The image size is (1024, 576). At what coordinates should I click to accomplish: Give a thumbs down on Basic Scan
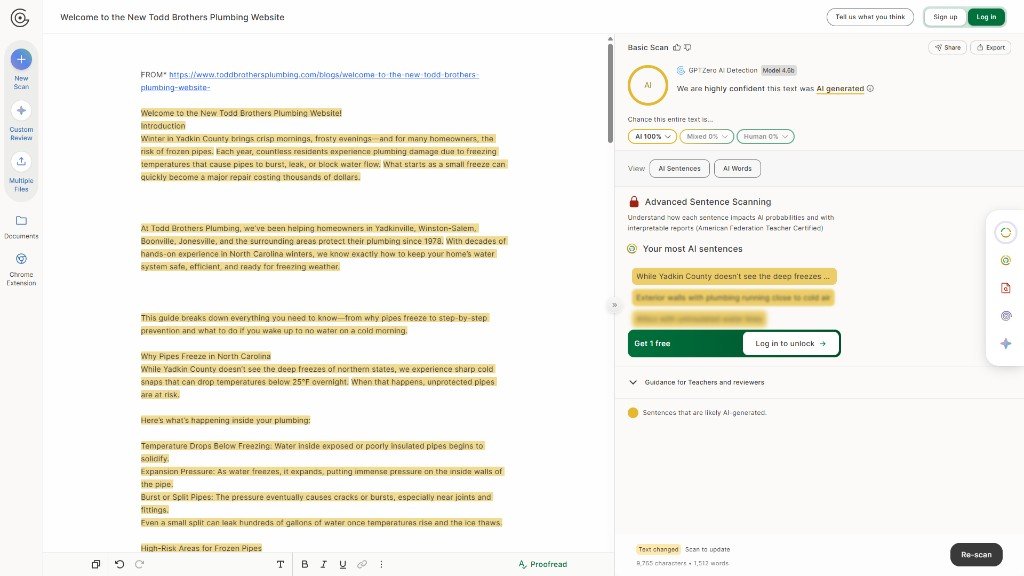click(688, 48)
